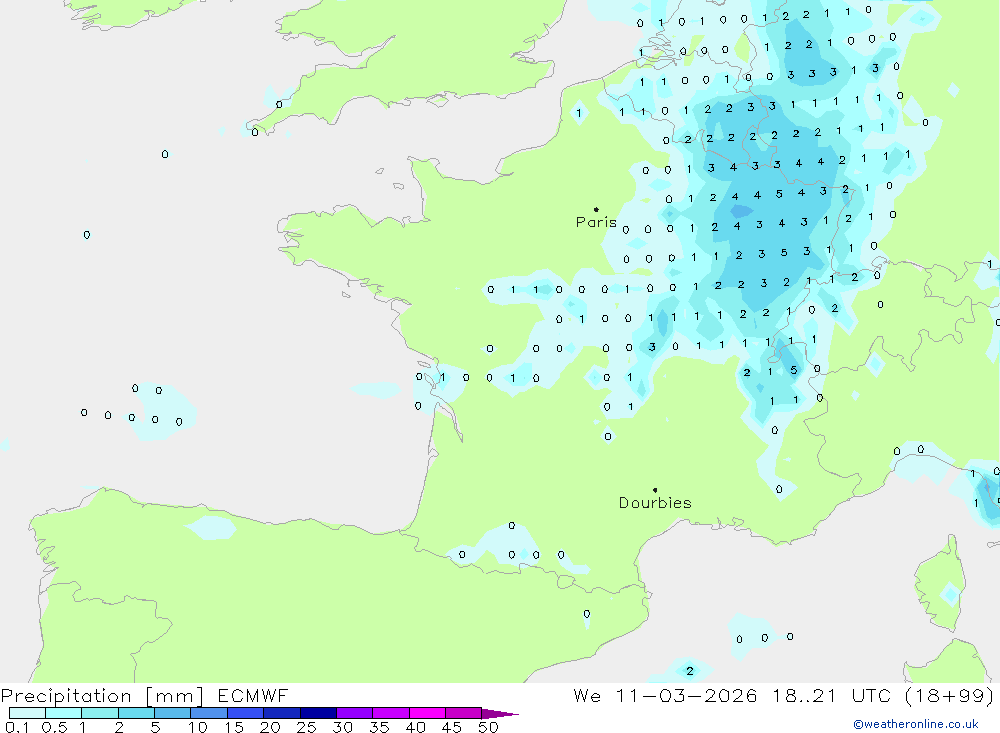1000x733 pixels.
Task: Open the weatheronline.co.uk copyright link
Action: pyautogui.click(x=916, y=724)
